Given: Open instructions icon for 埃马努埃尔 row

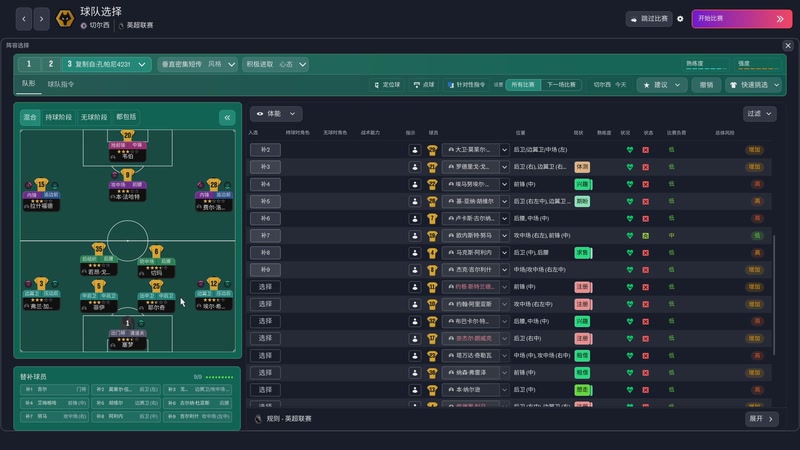Looking at the screenshot, I should (x=415, y=184).
